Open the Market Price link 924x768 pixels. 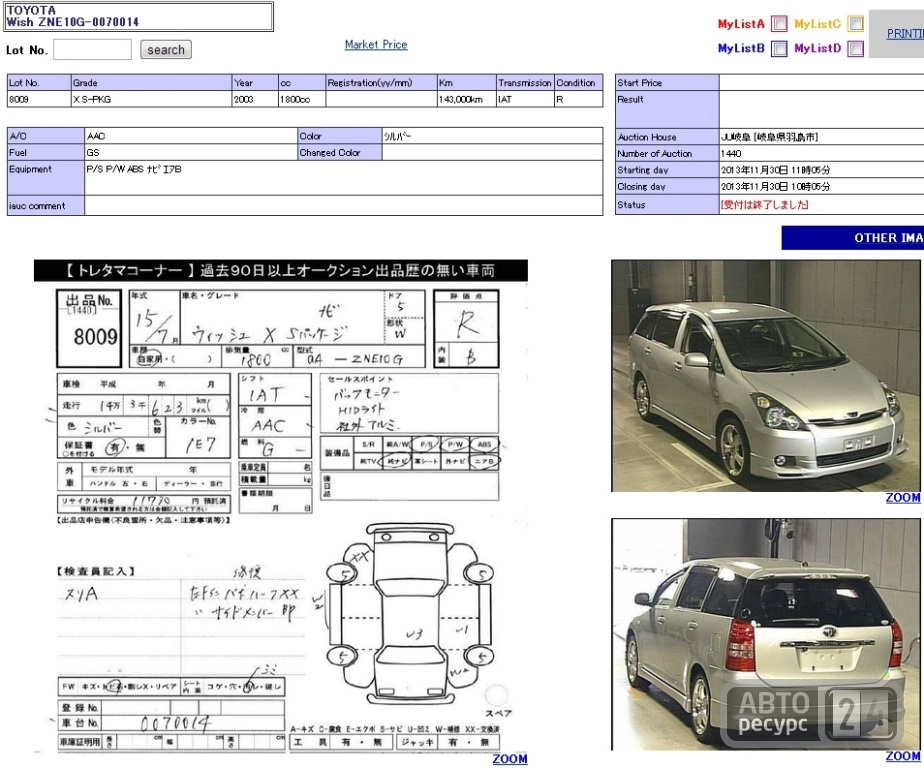tap(376, 44)
